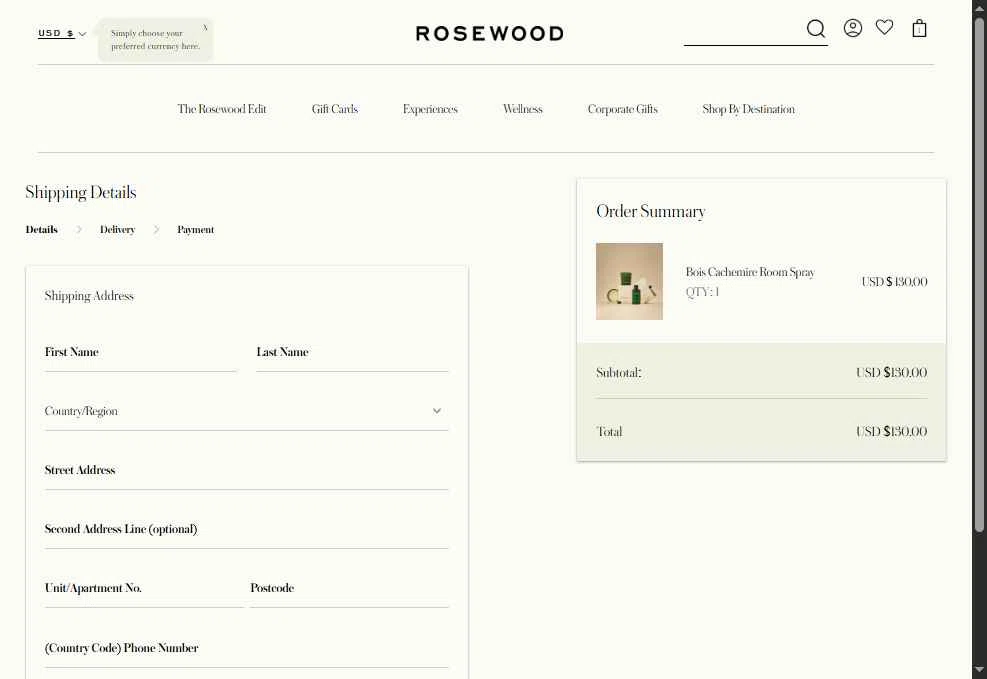Image resolution: width=987 pixels, height=679 pixels.
Task: Click the 'QTY: 1' text
Action: coord(702,292)
